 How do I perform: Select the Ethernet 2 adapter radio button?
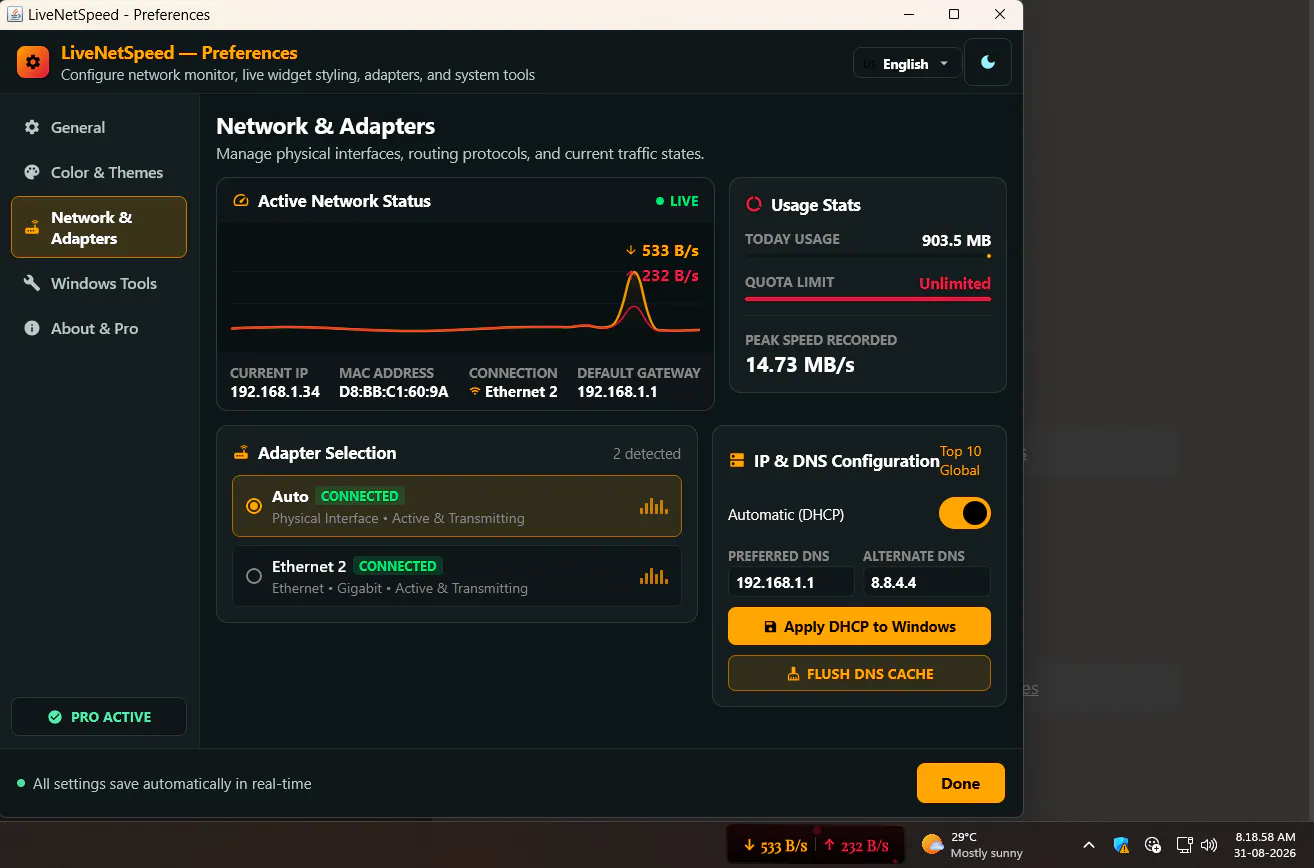tap(254, 576)
